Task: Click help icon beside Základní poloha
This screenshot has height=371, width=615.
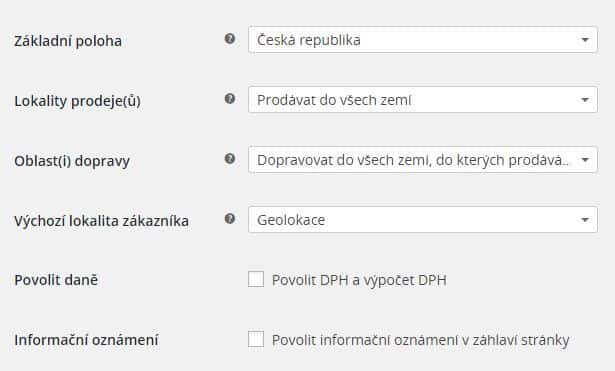Action: [230, 38]
